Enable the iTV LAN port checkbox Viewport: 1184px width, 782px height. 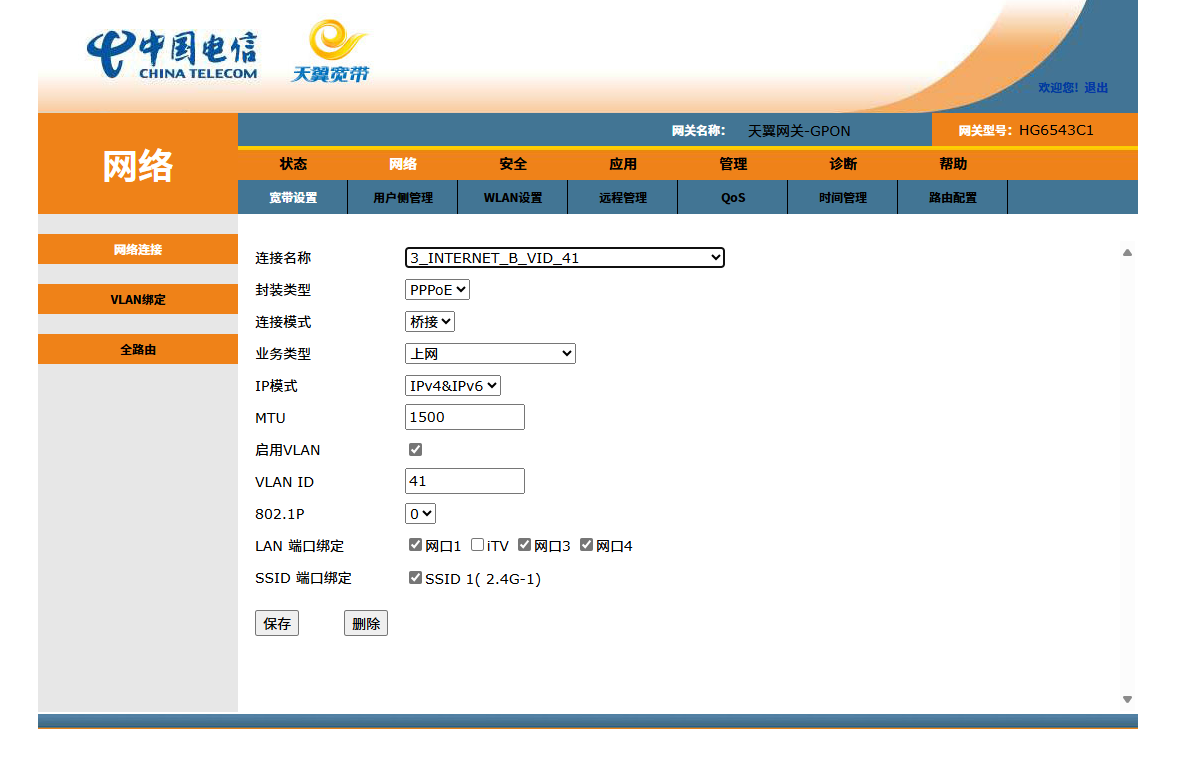click(x=478, y=545)
